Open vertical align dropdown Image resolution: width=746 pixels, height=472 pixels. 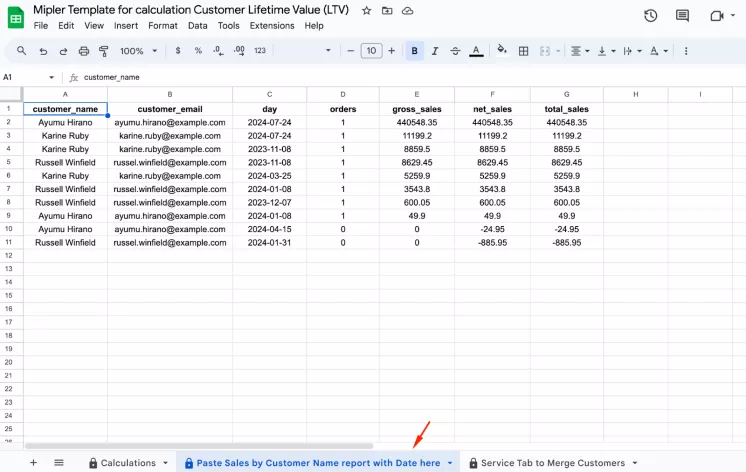point(606,51)
